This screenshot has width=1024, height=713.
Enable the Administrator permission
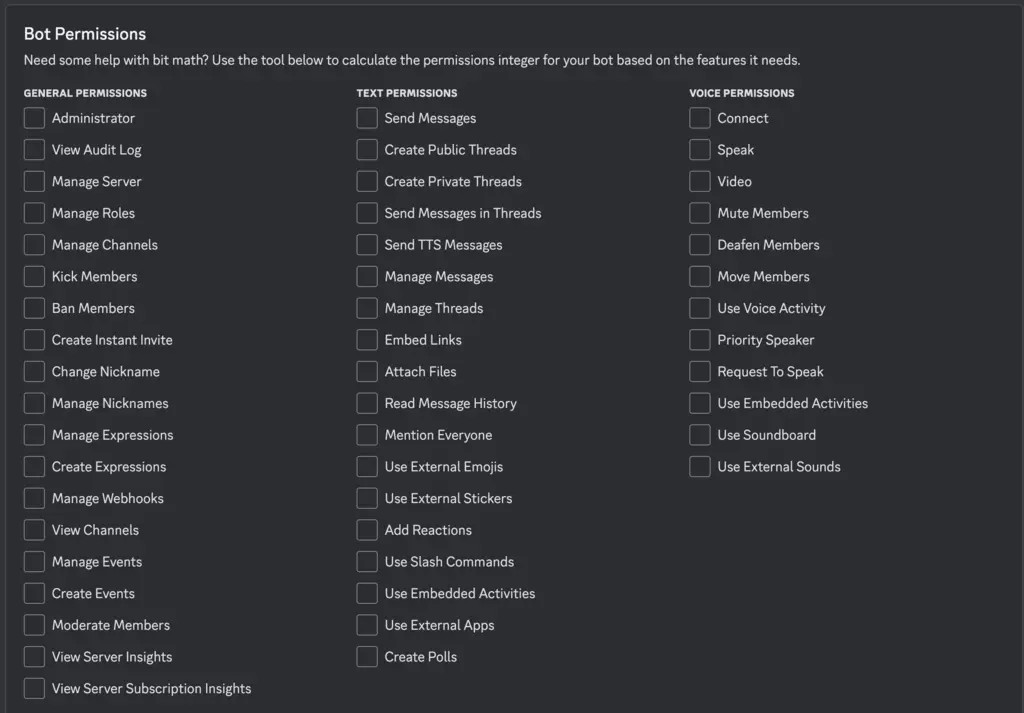tap(33, 118)
